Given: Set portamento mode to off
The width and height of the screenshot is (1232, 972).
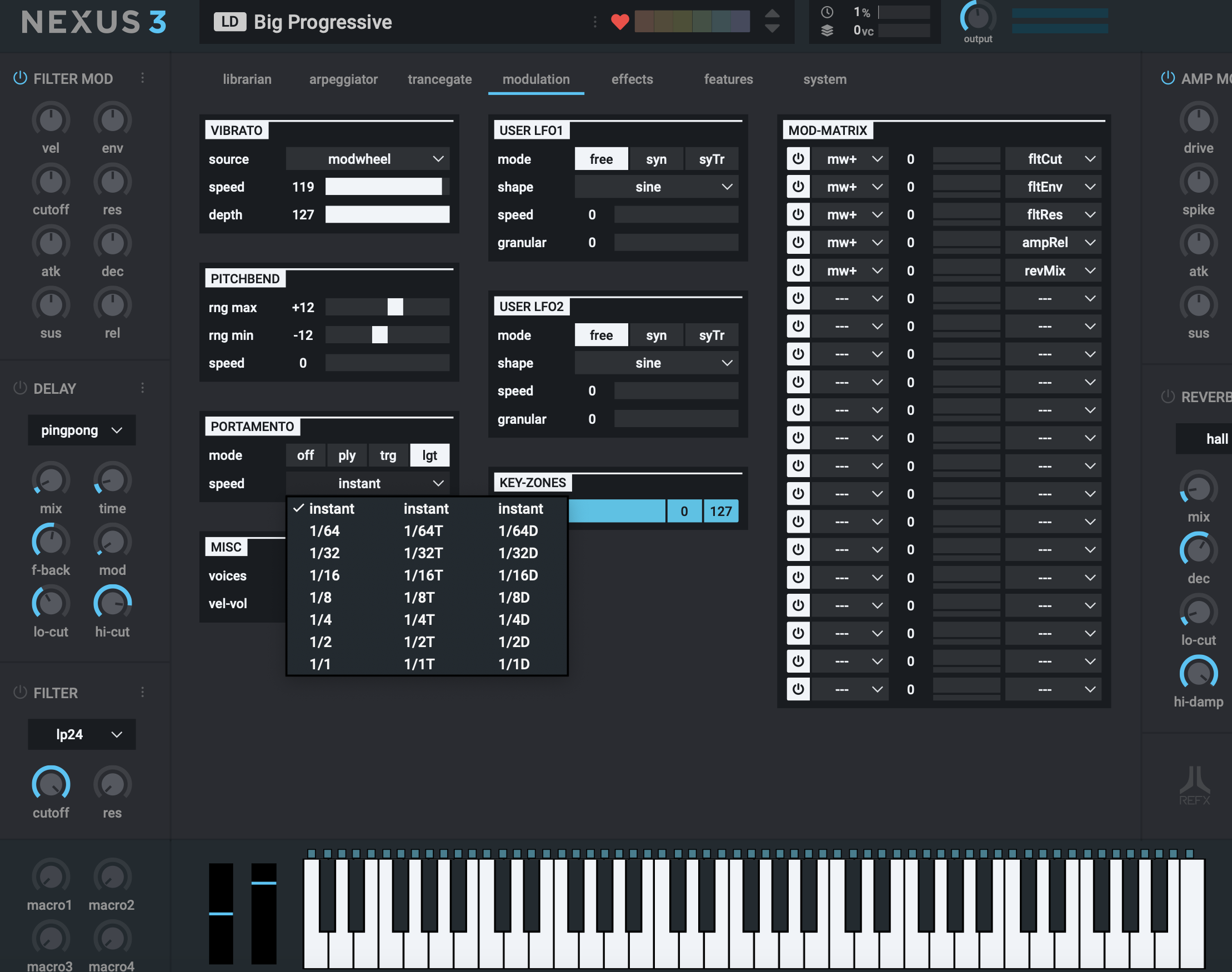Looking at the screenshot, I should point(306,455).
